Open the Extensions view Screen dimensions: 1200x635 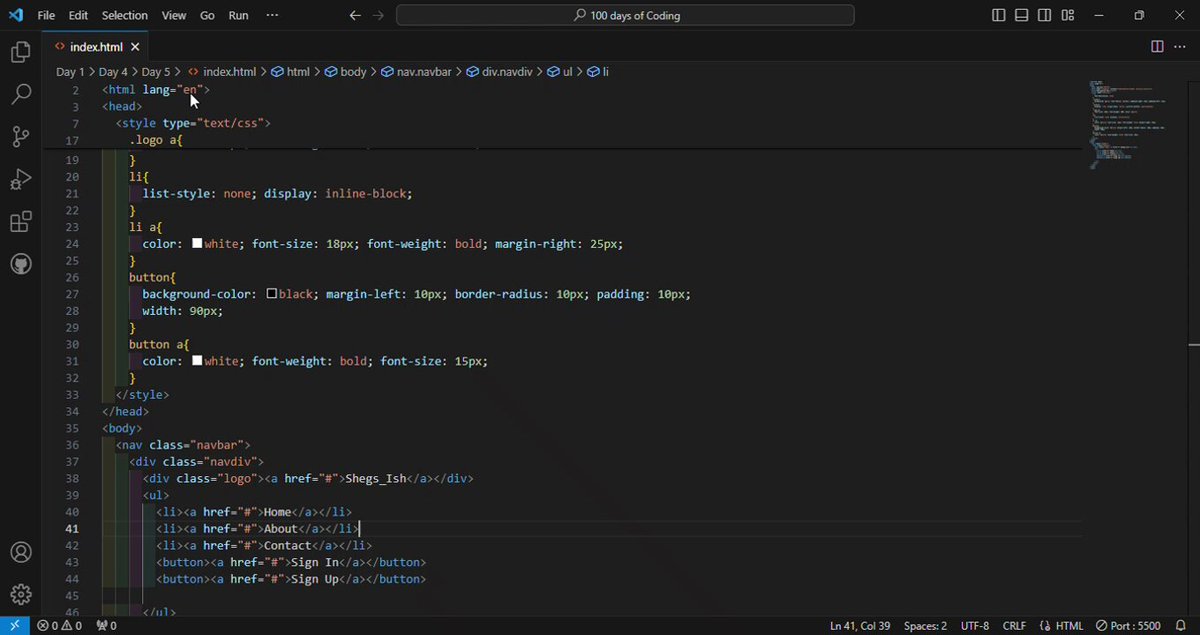tap(20, 222)
